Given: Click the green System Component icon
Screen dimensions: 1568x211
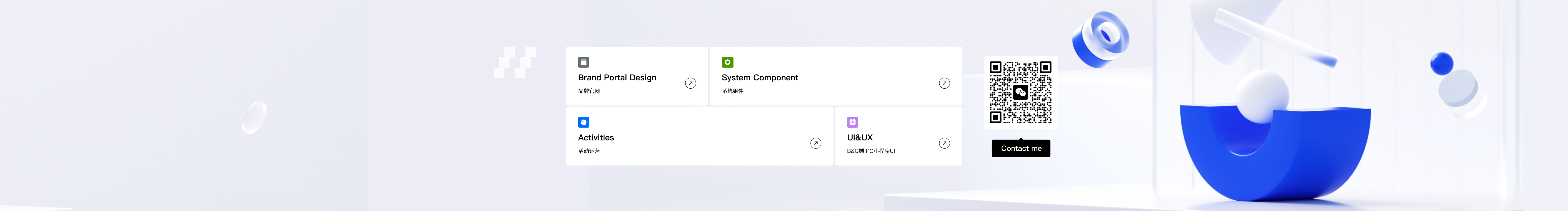Looking at the screenshot, I should pos(727,62).
